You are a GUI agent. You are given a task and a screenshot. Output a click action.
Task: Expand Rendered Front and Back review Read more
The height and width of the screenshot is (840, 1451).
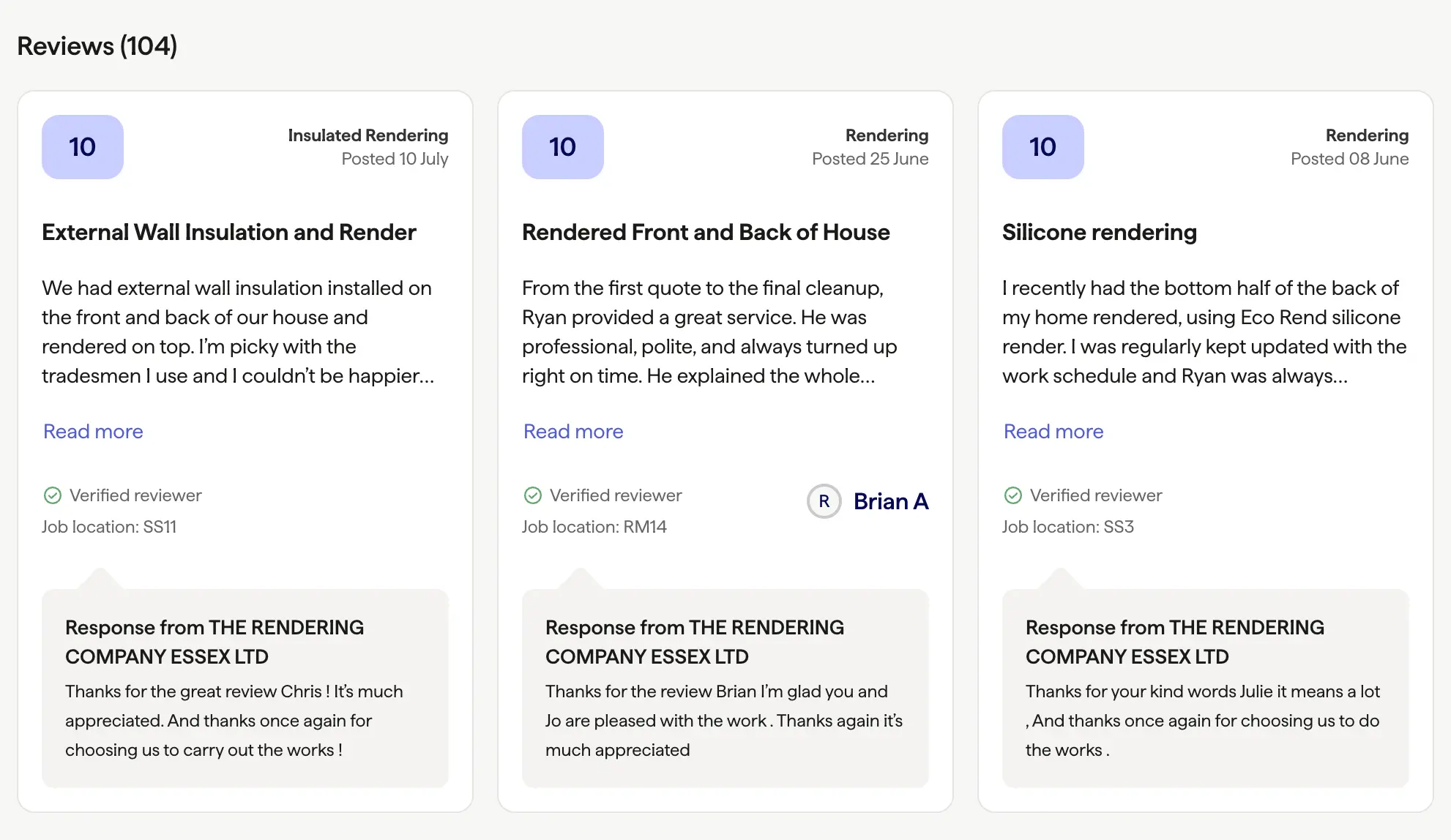tap(573, 432)
